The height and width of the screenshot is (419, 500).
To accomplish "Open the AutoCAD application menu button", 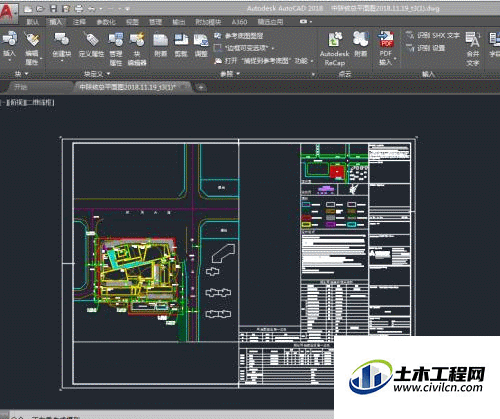I will point(8,13).
